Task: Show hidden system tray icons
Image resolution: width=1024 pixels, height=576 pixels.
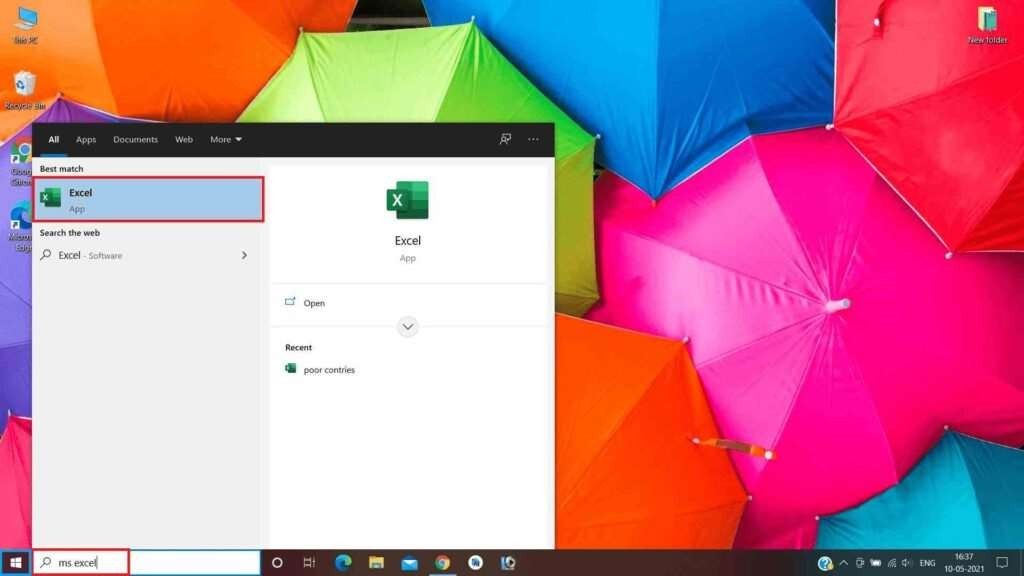Action: (x=844, y=562)
